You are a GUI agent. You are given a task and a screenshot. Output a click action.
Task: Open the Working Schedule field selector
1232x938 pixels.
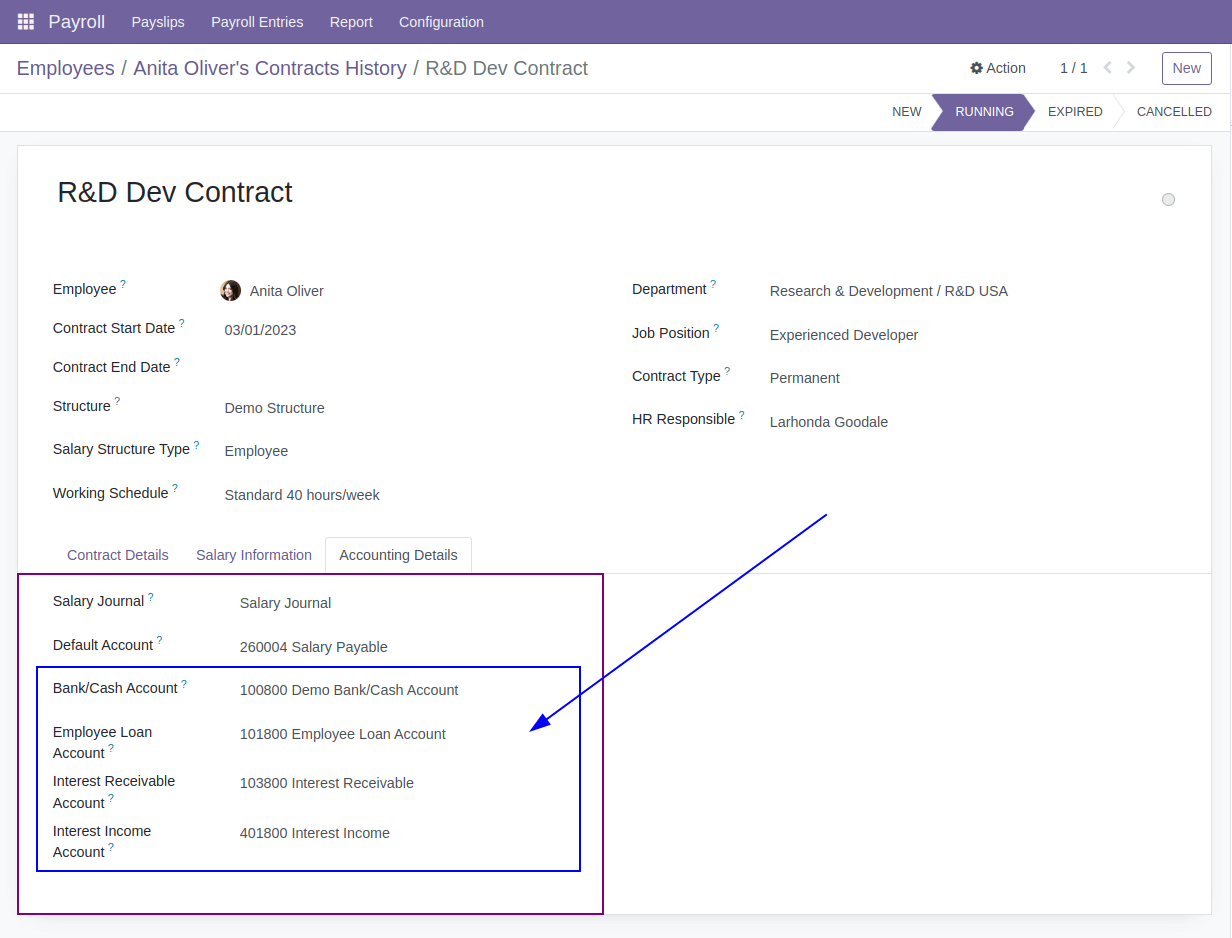[302, 494]
